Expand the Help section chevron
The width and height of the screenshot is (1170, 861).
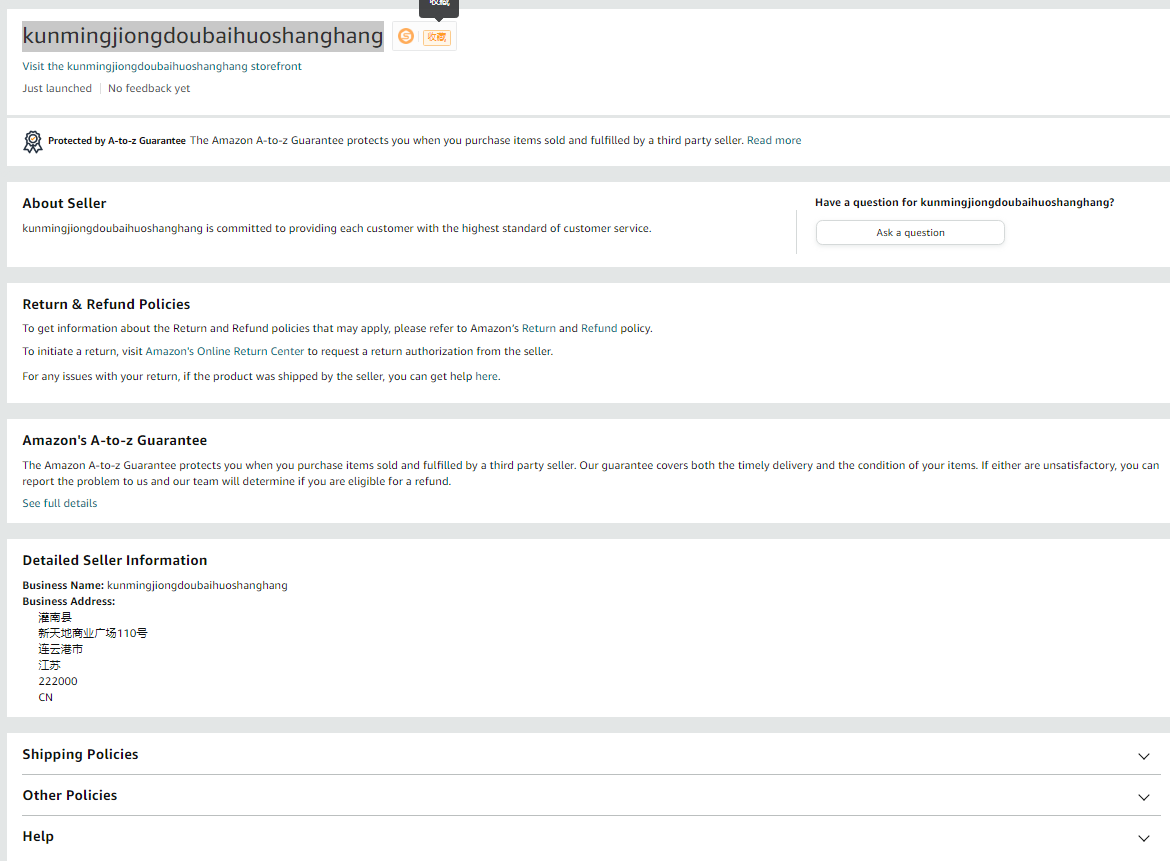click(1143, 838)
